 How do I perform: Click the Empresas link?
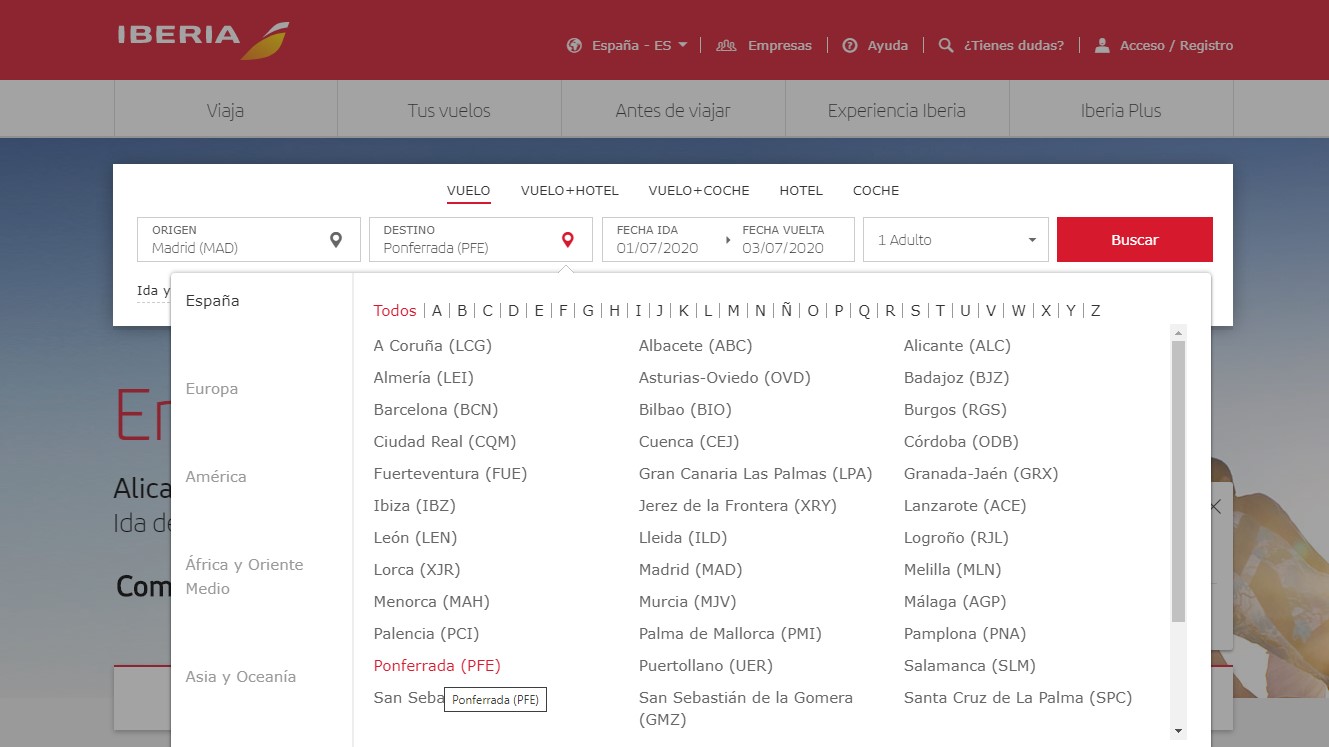tap(780, 45)
